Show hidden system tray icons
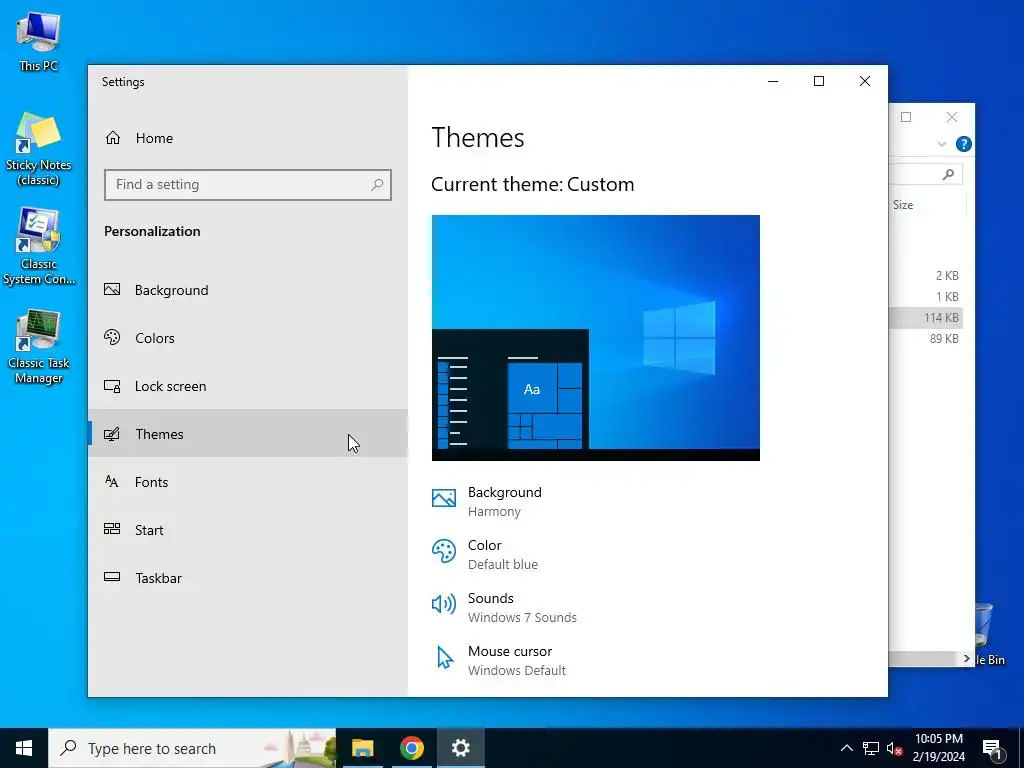1024x768 pixels. click(x=846, y=748)
